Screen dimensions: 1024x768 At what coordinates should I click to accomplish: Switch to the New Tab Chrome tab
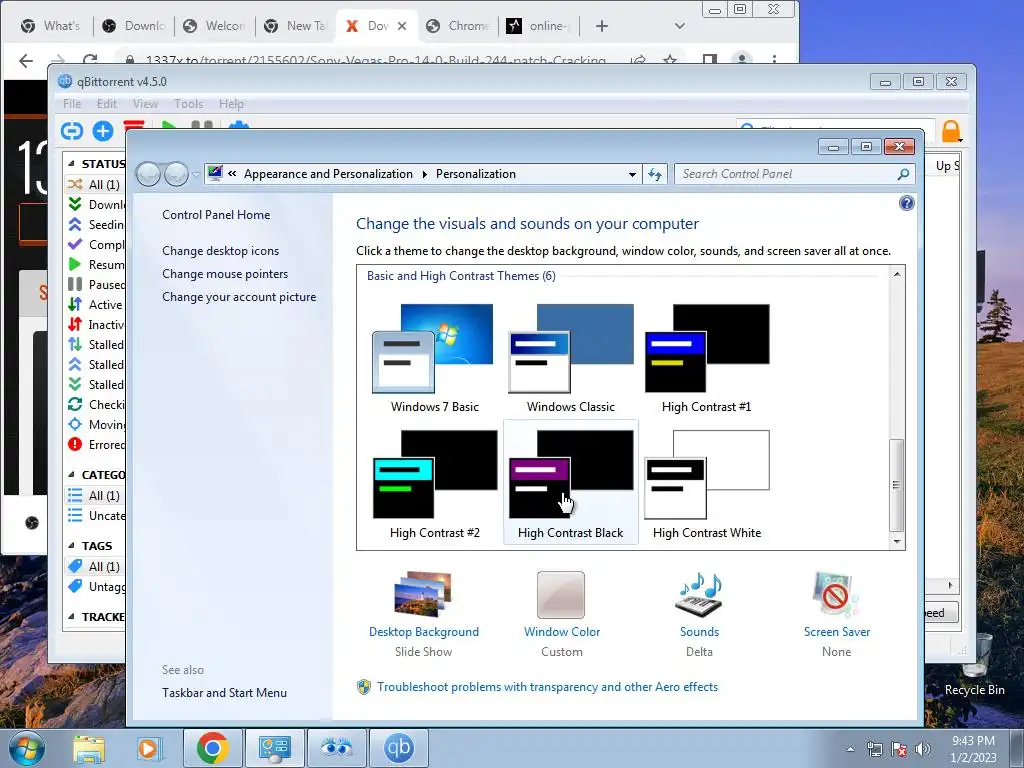pyautogui.click(x=295, y=26)
